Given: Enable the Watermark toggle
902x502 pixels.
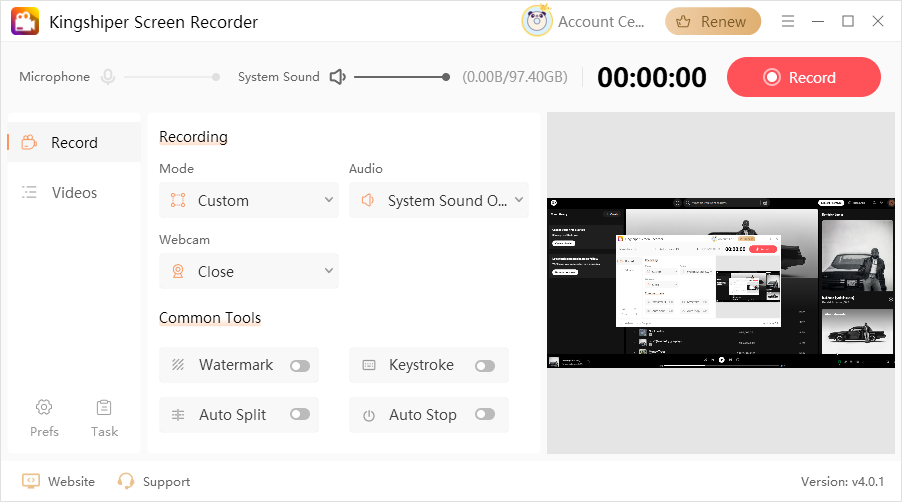Looking at the screenshot, I should click(300, 366).
